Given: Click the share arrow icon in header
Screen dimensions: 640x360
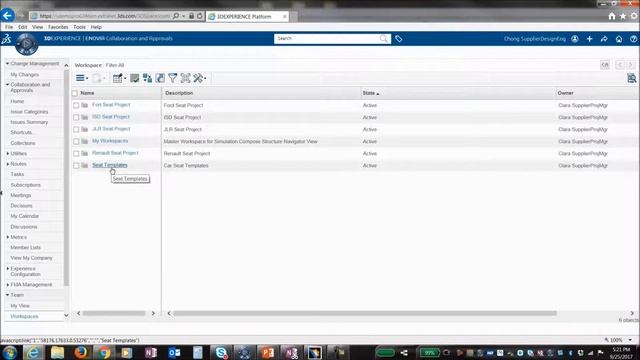Looking at the screenshot, I should tap(604, 39).
